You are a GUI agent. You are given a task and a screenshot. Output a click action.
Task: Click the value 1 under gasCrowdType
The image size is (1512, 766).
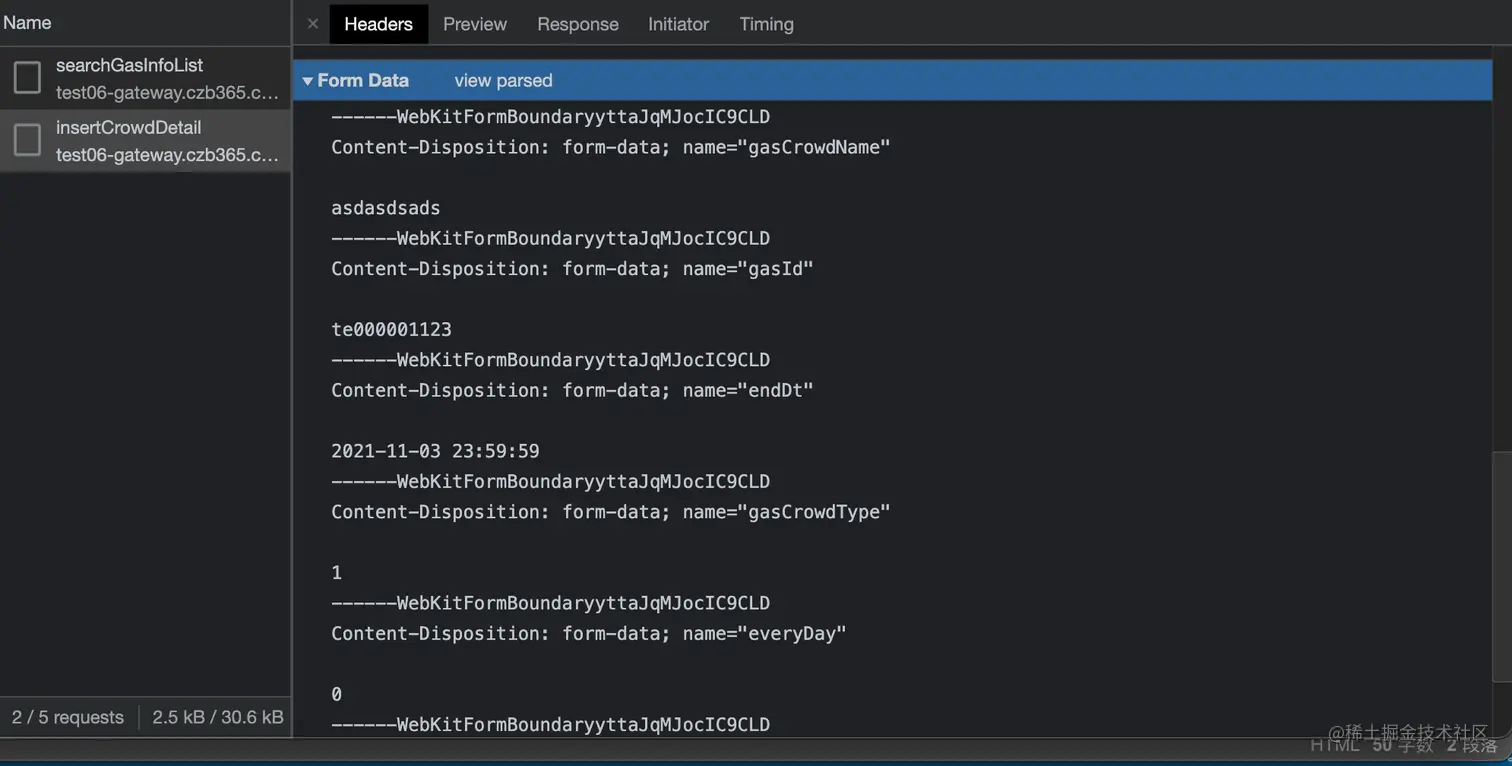click(x=337, y=573)
